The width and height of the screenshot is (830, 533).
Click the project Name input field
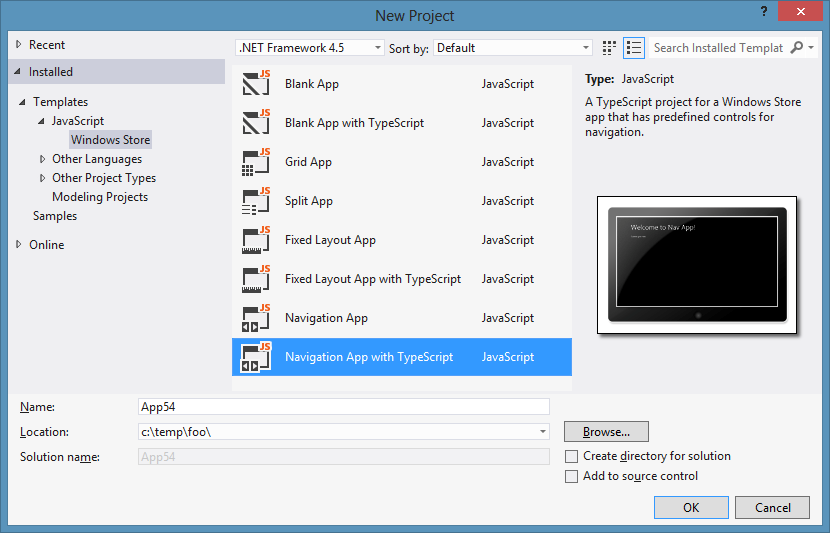pos(344,406)
